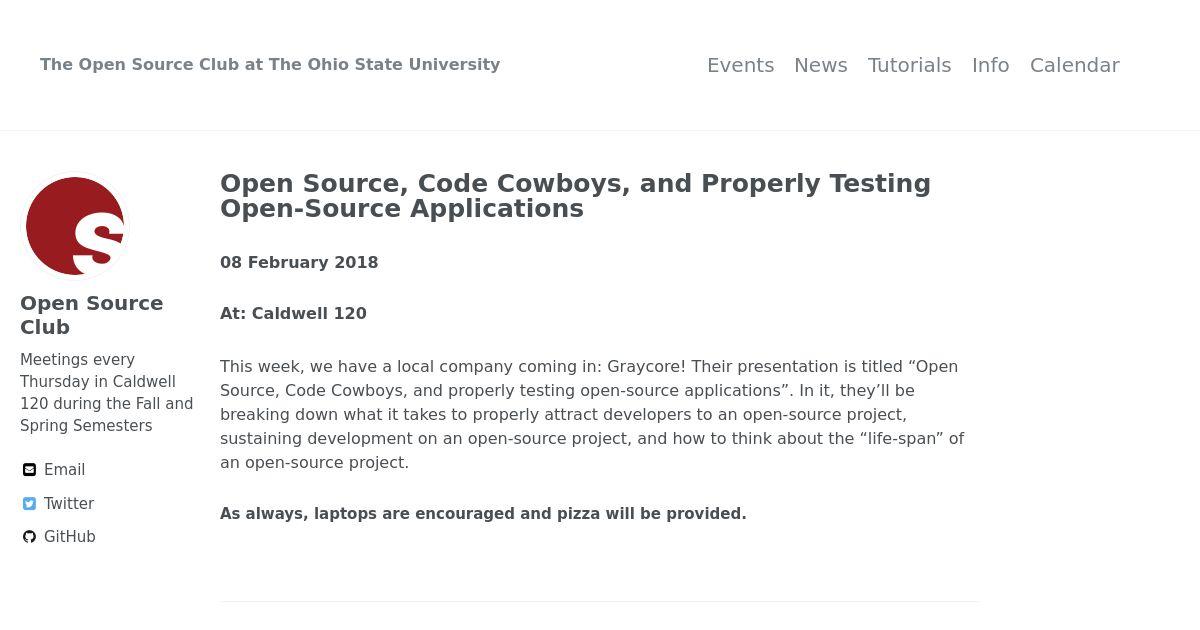Screen dimensions: 1200x630
Task: Open the Tutorials navigation item
Action: pyautogui.click(x=910, y=65)
